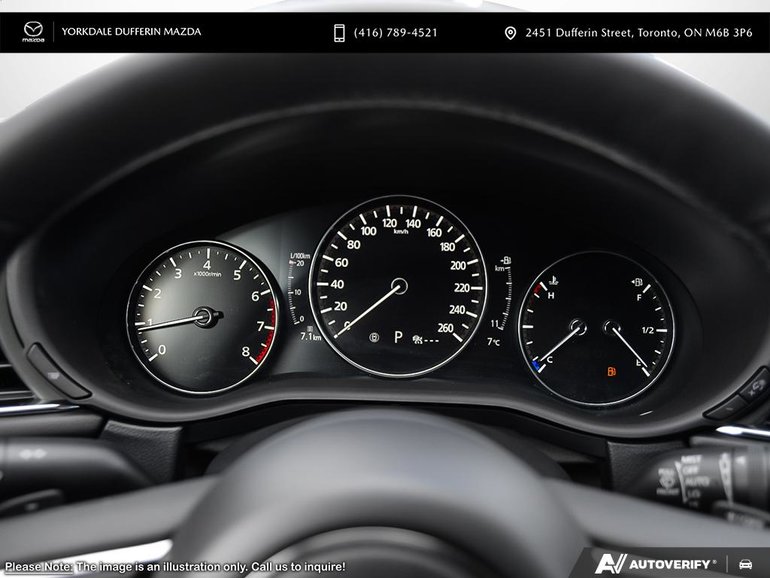Click the Mazda logo in the banner

coord(35,32)
